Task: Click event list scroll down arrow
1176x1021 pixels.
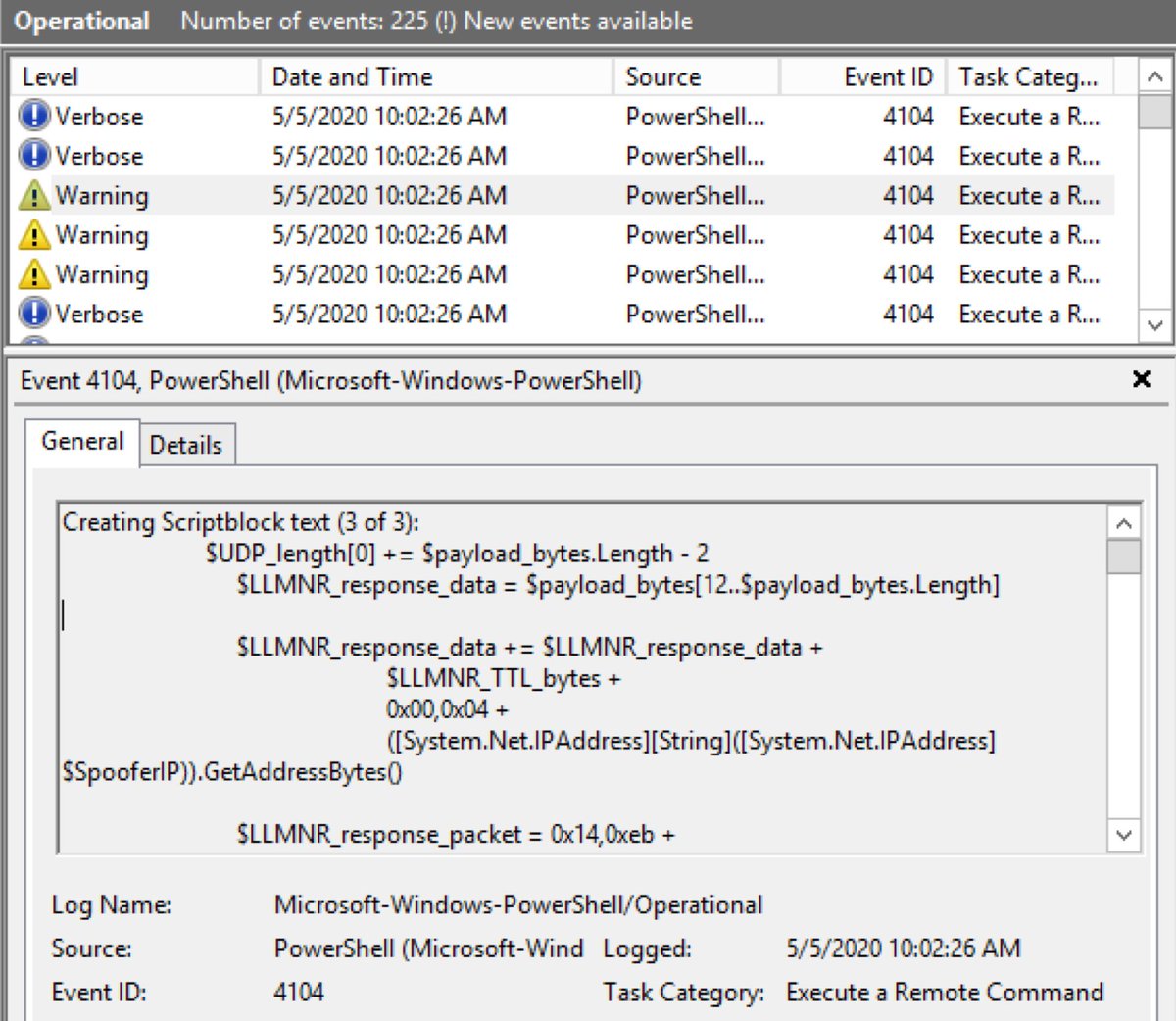Action: pyautogui.click(x=1155, y=324)
